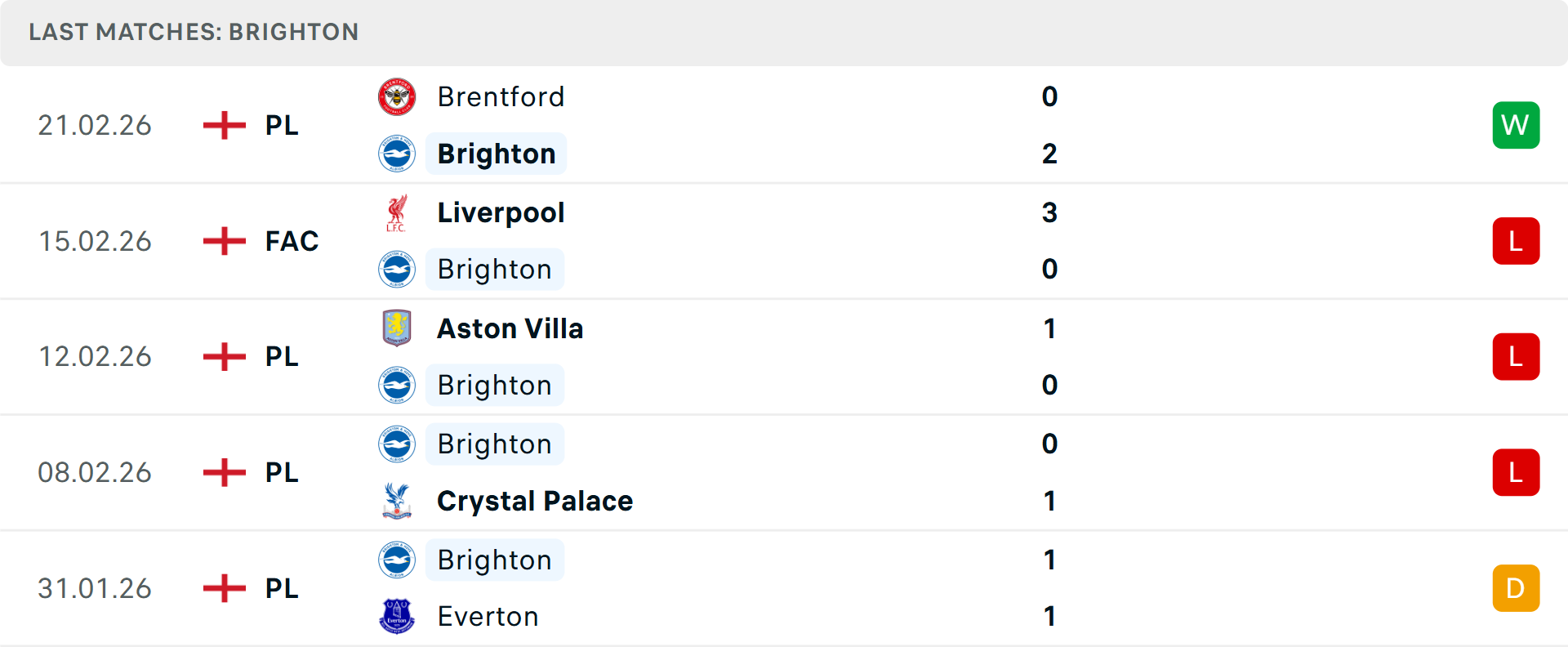Click the FAC competition label

(292, 241)
